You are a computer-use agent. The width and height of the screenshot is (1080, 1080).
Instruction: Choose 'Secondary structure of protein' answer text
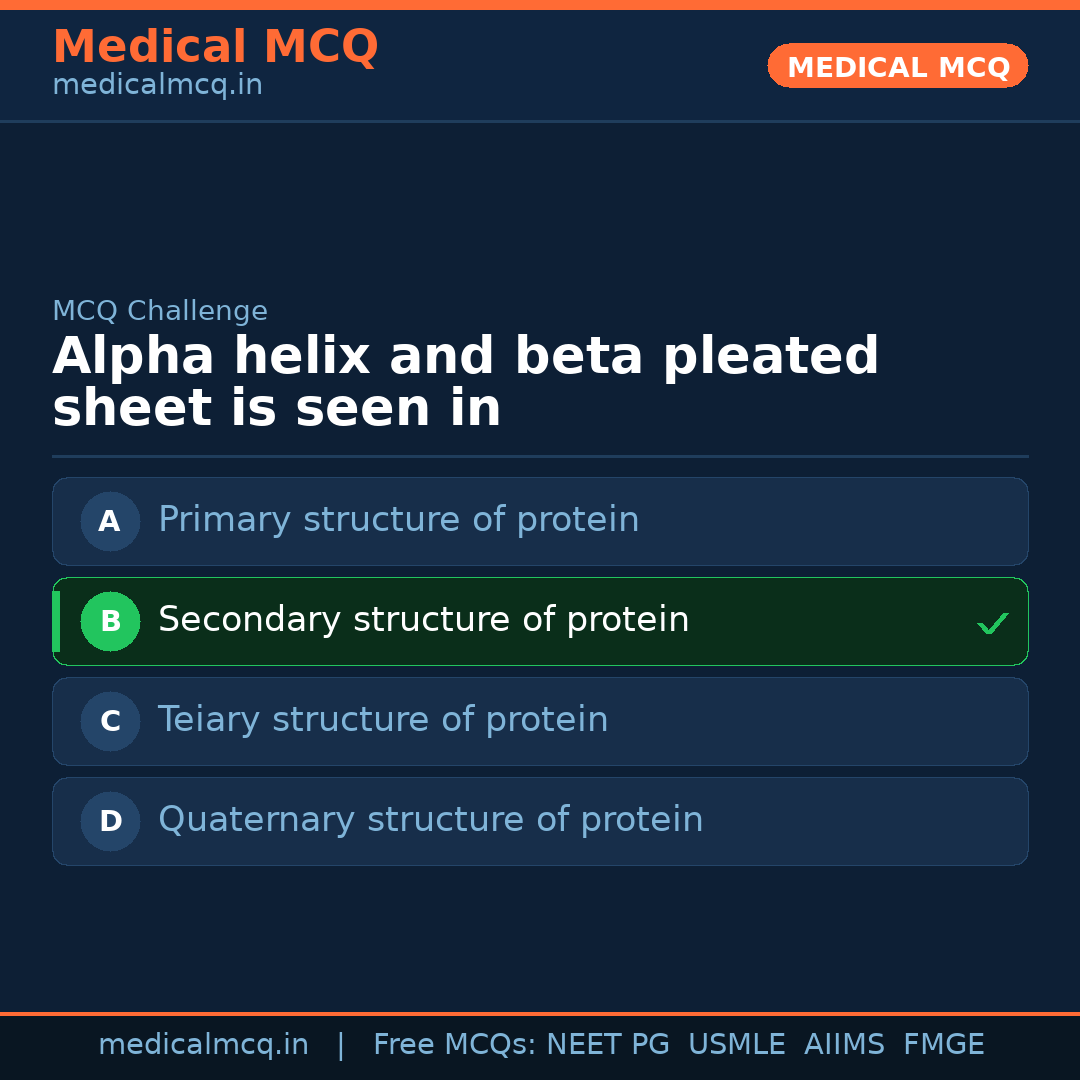click(423, 620)
